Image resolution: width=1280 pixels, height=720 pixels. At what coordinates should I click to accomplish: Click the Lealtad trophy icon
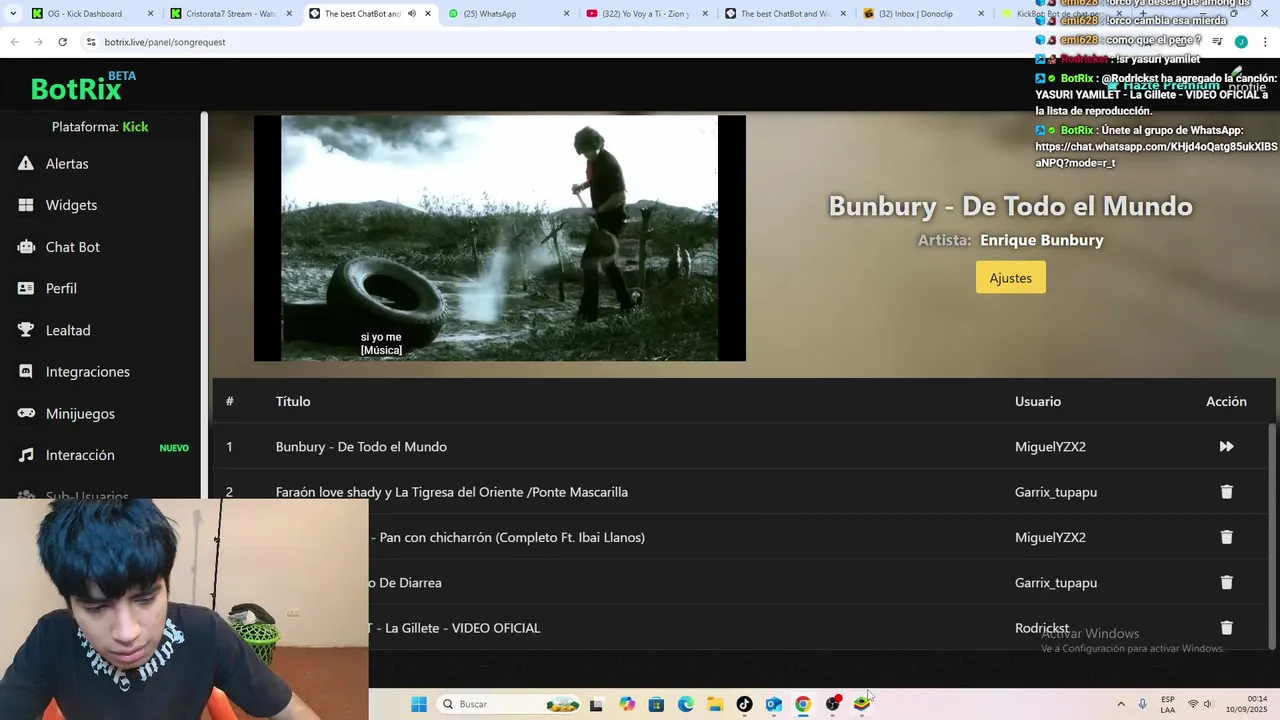tap(26, 330)
